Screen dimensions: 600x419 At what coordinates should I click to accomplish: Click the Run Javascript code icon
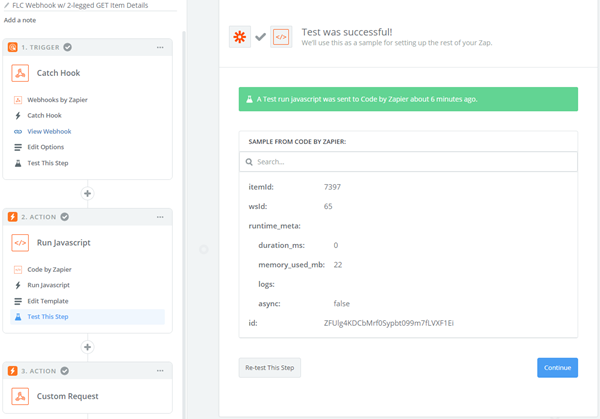coord(20,242)
